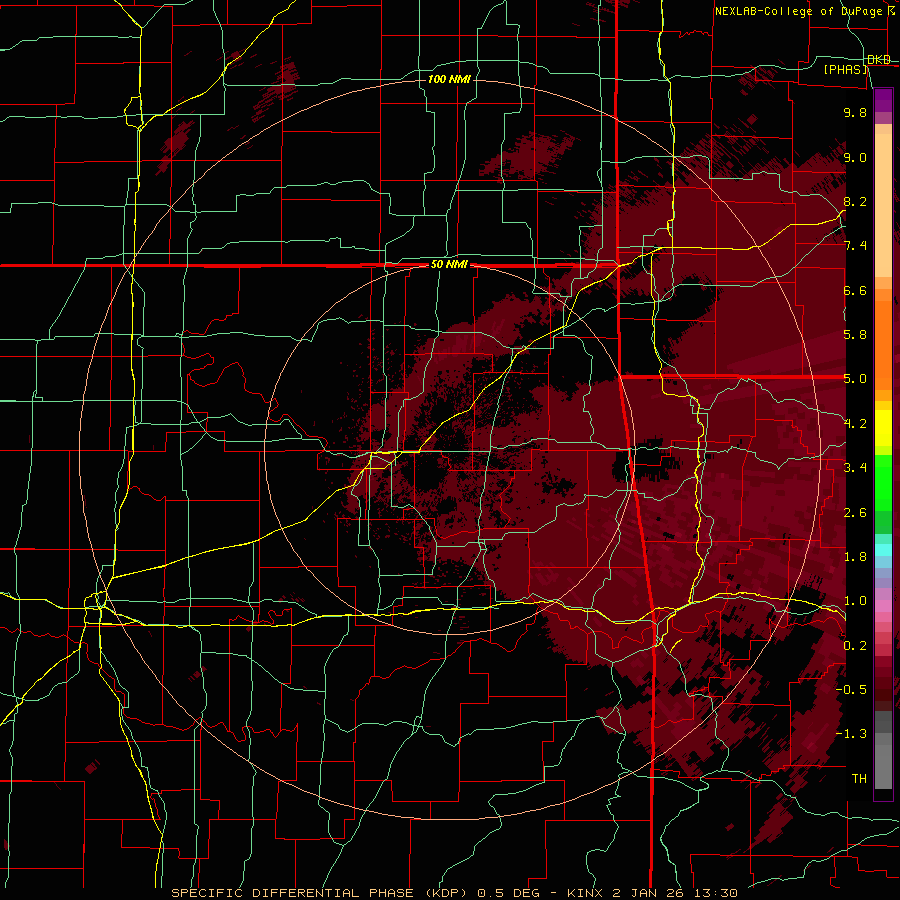Click the 3.4 scale value
This screenshot has height=900, width=900.
855,468
